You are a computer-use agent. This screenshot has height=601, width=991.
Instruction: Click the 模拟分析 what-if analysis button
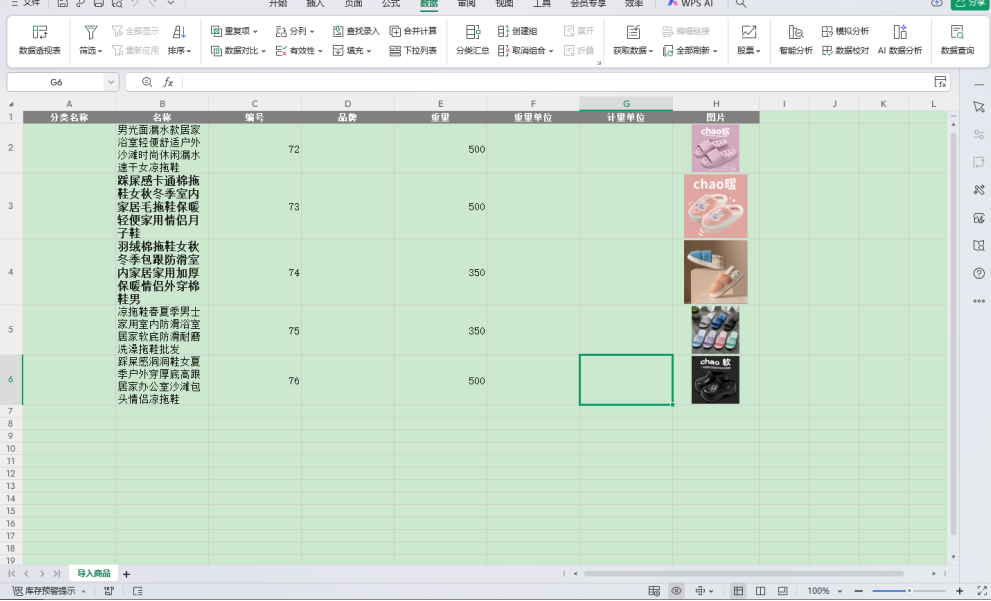[845, 31]
